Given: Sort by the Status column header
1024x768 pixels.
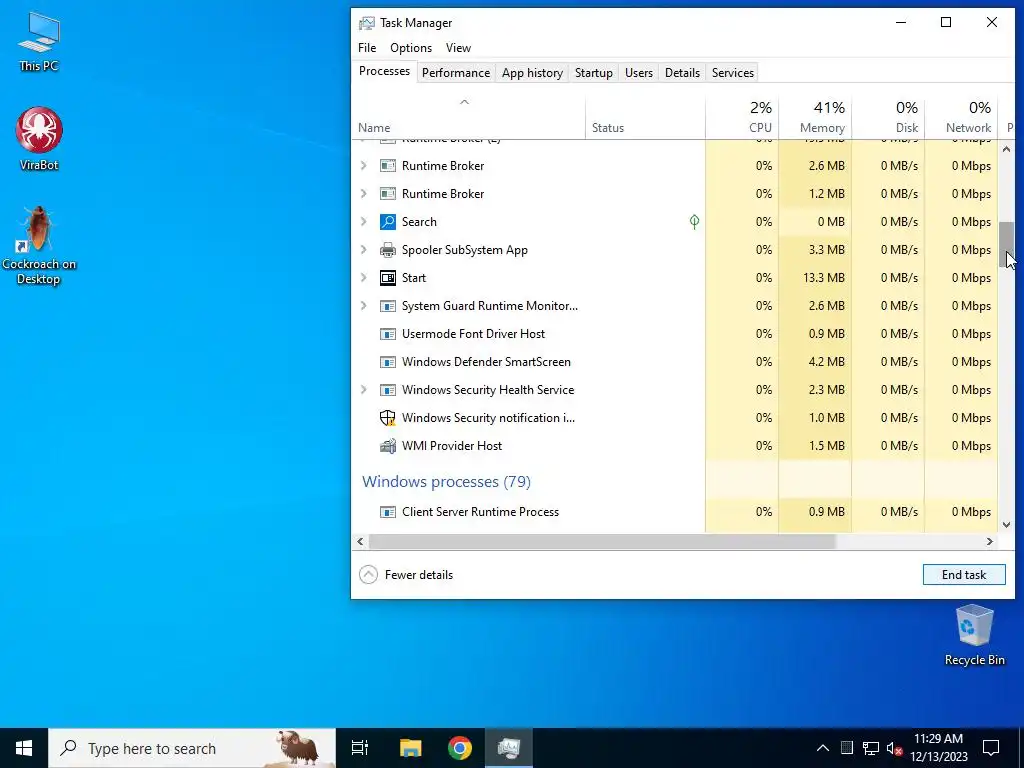Looking at the screenshot, I should tap(645, 118).
